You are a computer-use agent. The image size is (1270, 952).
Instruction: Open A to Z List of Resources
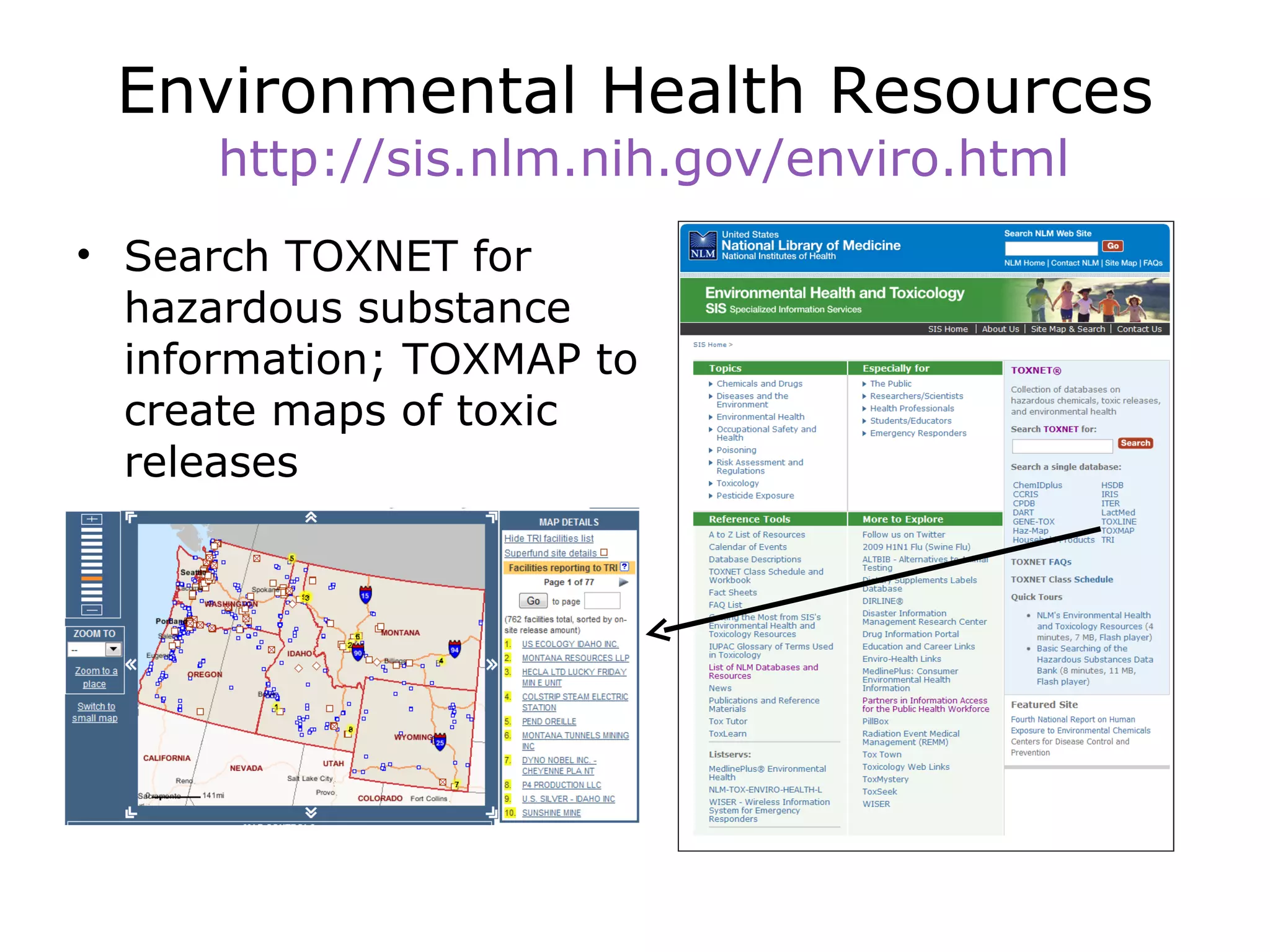coord(757,535)
